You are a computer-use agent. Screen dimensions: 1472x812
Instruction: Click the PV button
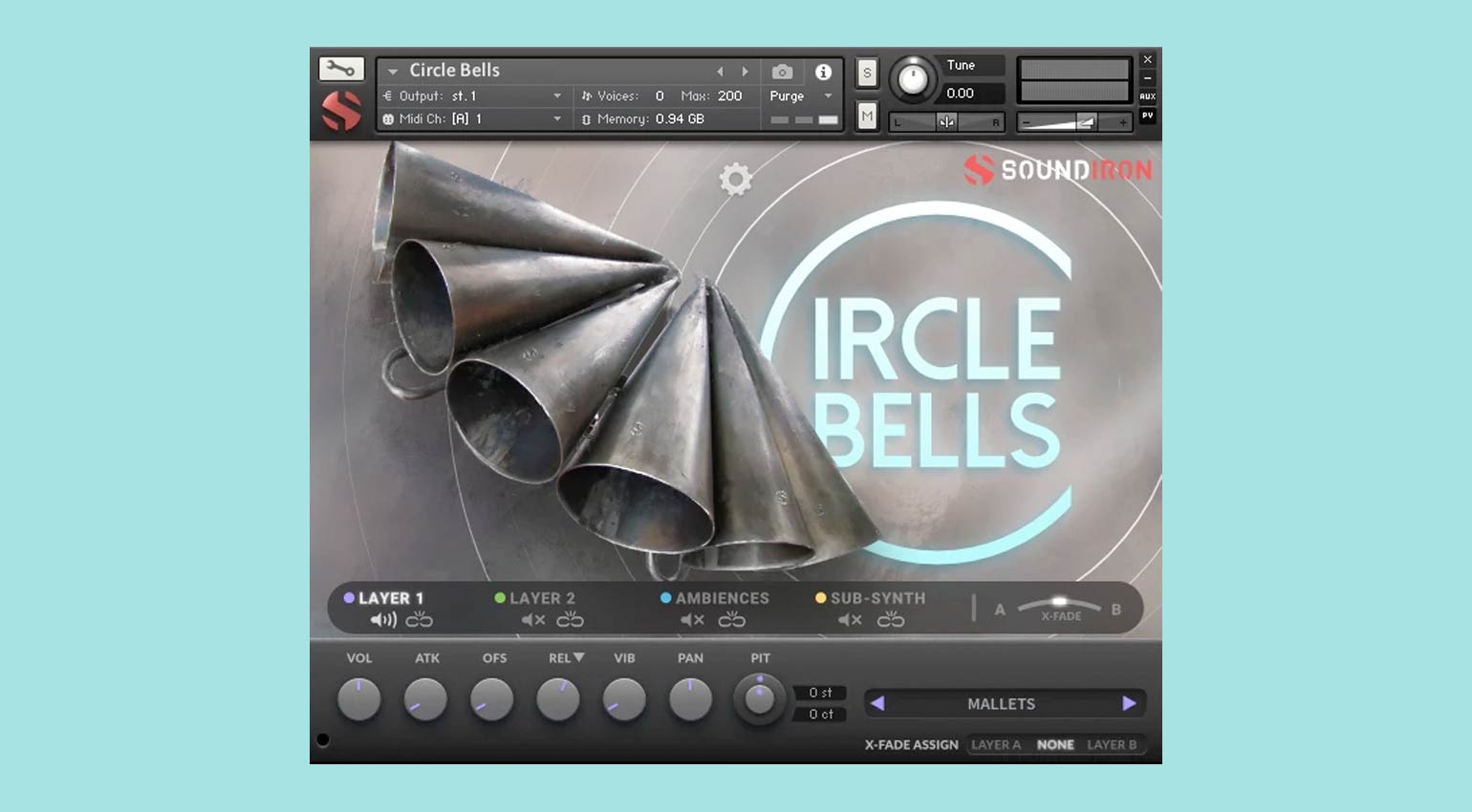[x=1148, y=116]
